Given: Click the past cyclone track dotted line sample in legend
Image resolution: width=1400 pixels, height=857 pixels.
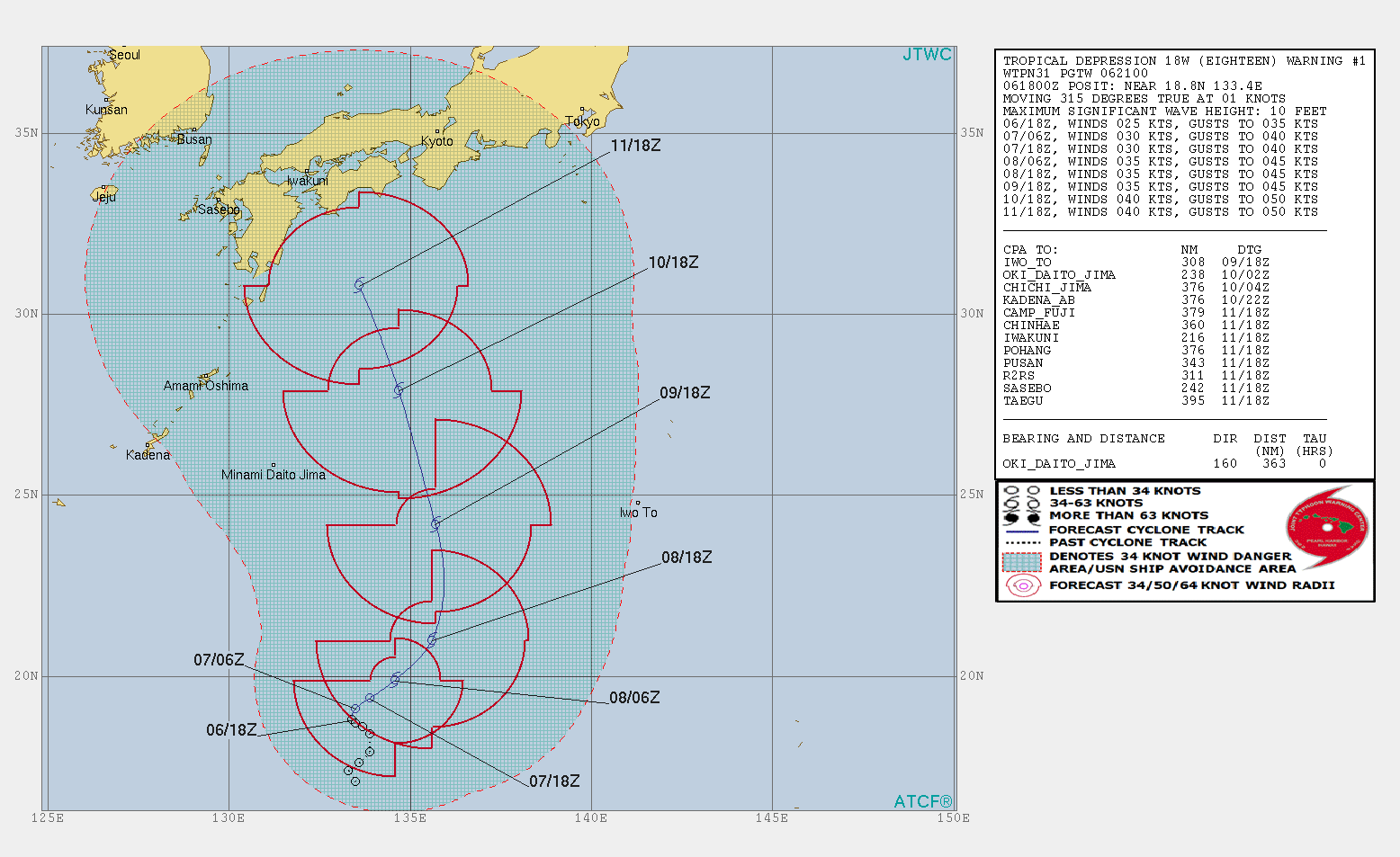Looking at the screenshot, I should coord(1021,543).
